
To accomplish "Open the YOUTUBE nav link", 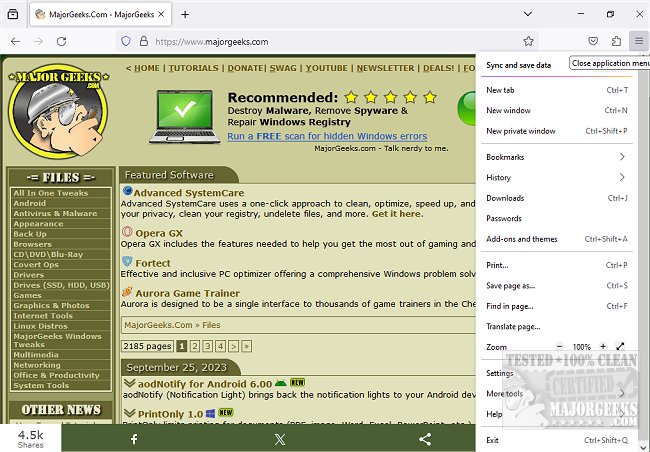I will 326,68.
